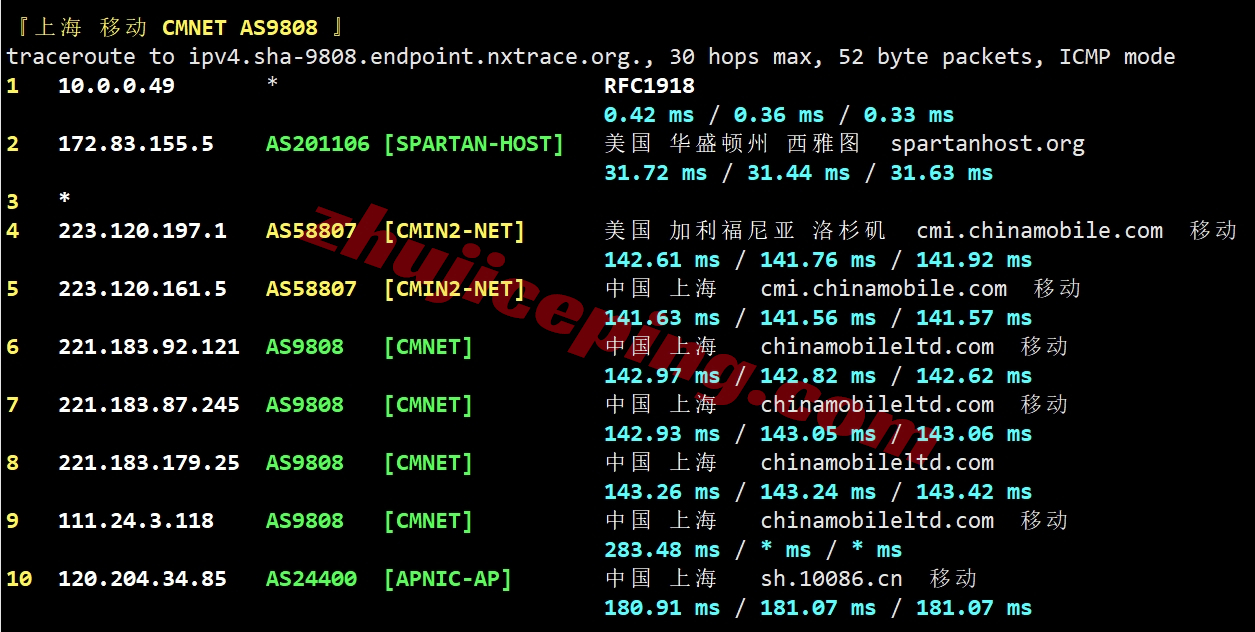Click IP address 223.120.161.5
Image resolution: width=1255 pixels, height=632 pixels.
coord(142,289)
